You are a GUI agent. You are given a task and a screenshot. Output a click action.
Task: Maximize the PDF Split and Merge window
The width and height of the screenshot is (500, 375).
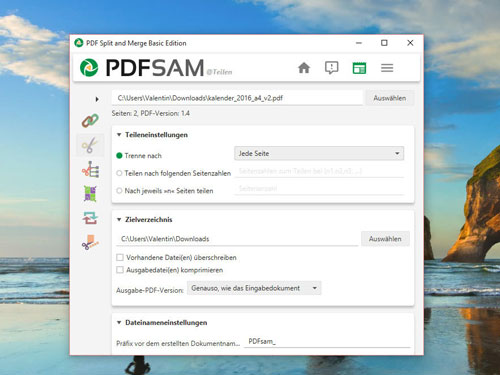click(384, 43)
